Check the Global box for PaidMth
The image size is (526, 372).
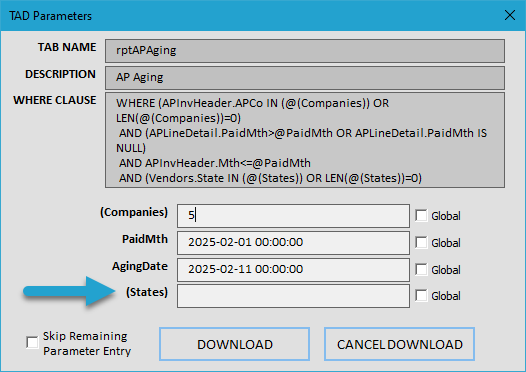pyautogui.click(x=421, y=243)
